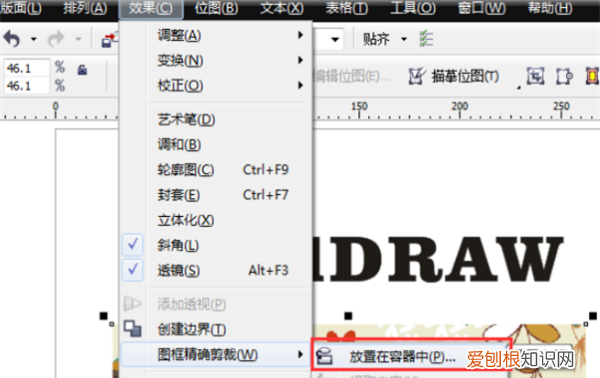Click the upper 46.1 scale percent field
Viewport: 600px width, 378px height.
(x=27, y=68)
